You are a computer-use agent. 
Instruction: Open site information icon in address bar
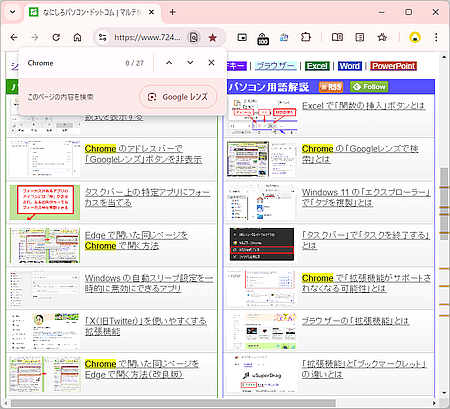tap(102, 37)
